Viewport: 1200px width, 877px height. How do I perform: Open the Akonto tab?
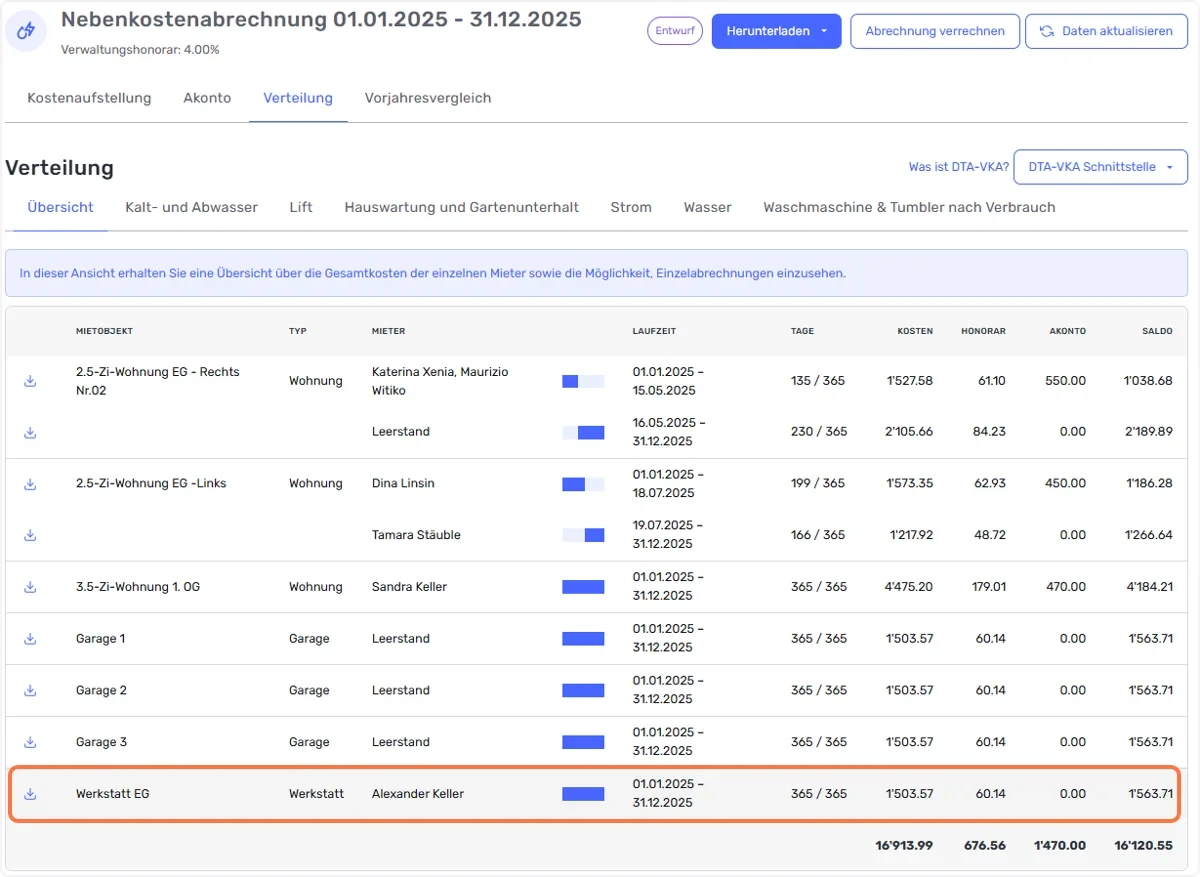click(207, 98)
